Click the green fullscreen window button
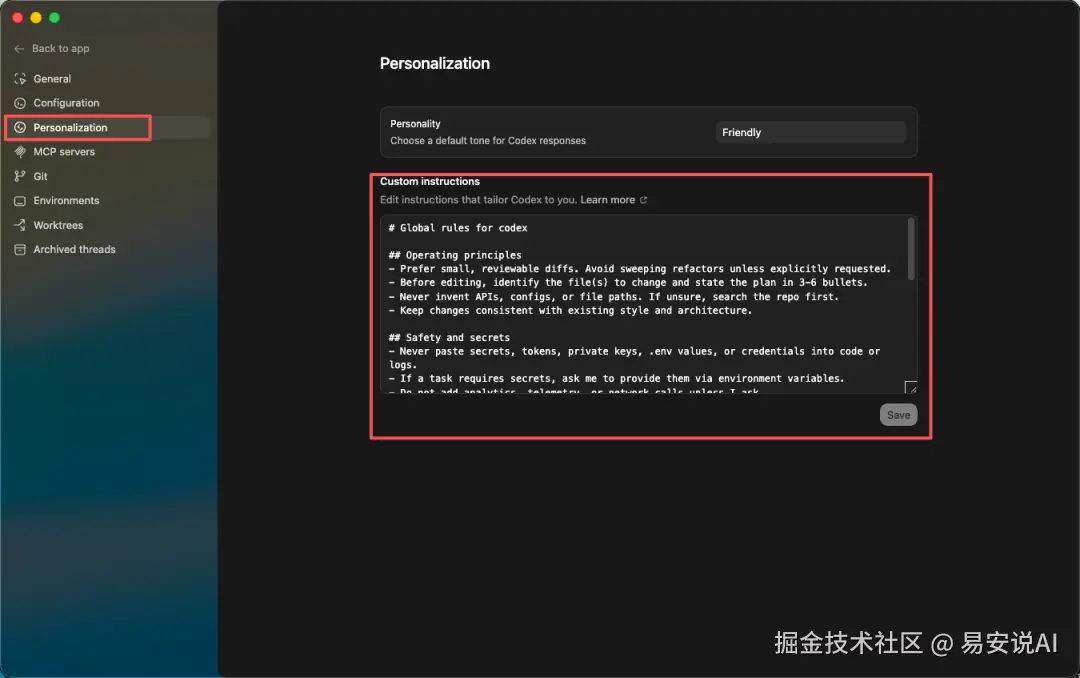 coord(54,17)
